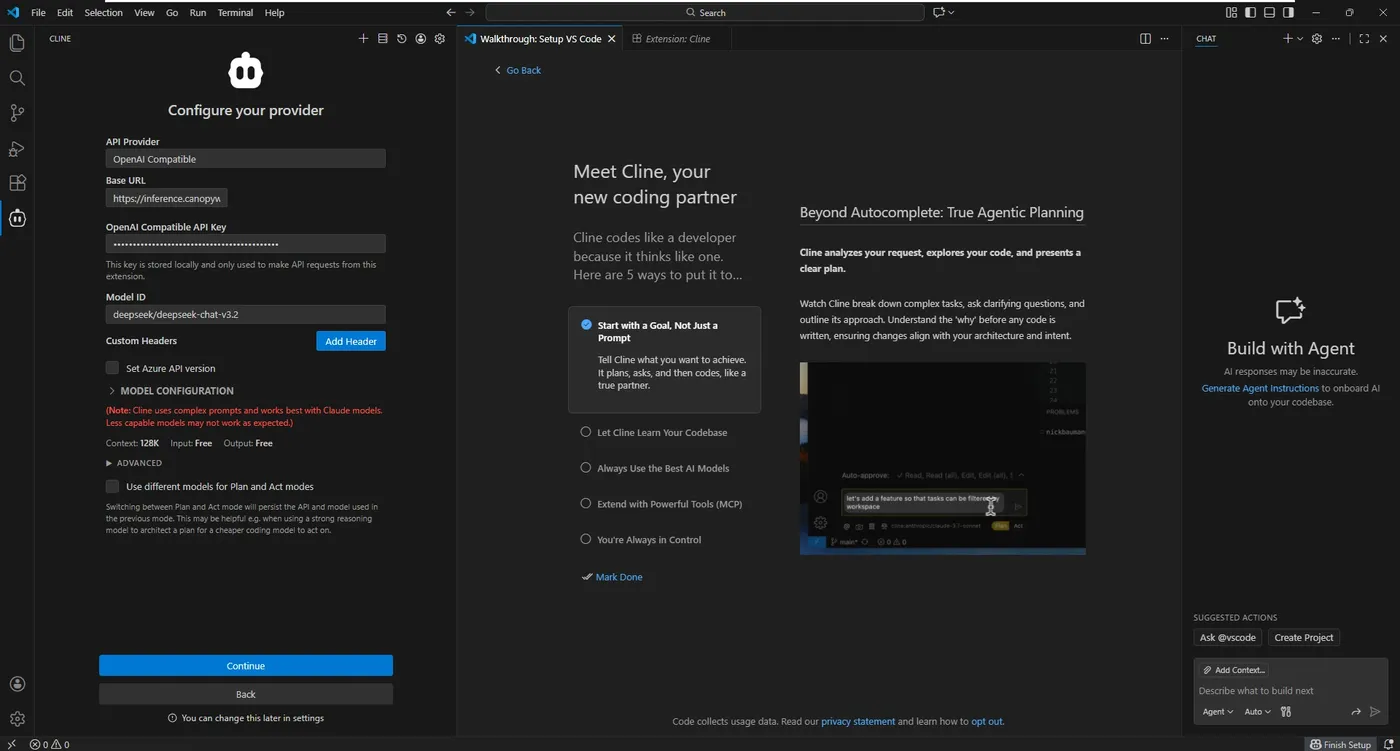Open the notifications bell in the status bar
Viewport: 1400px width, 751px height.
1389,744
